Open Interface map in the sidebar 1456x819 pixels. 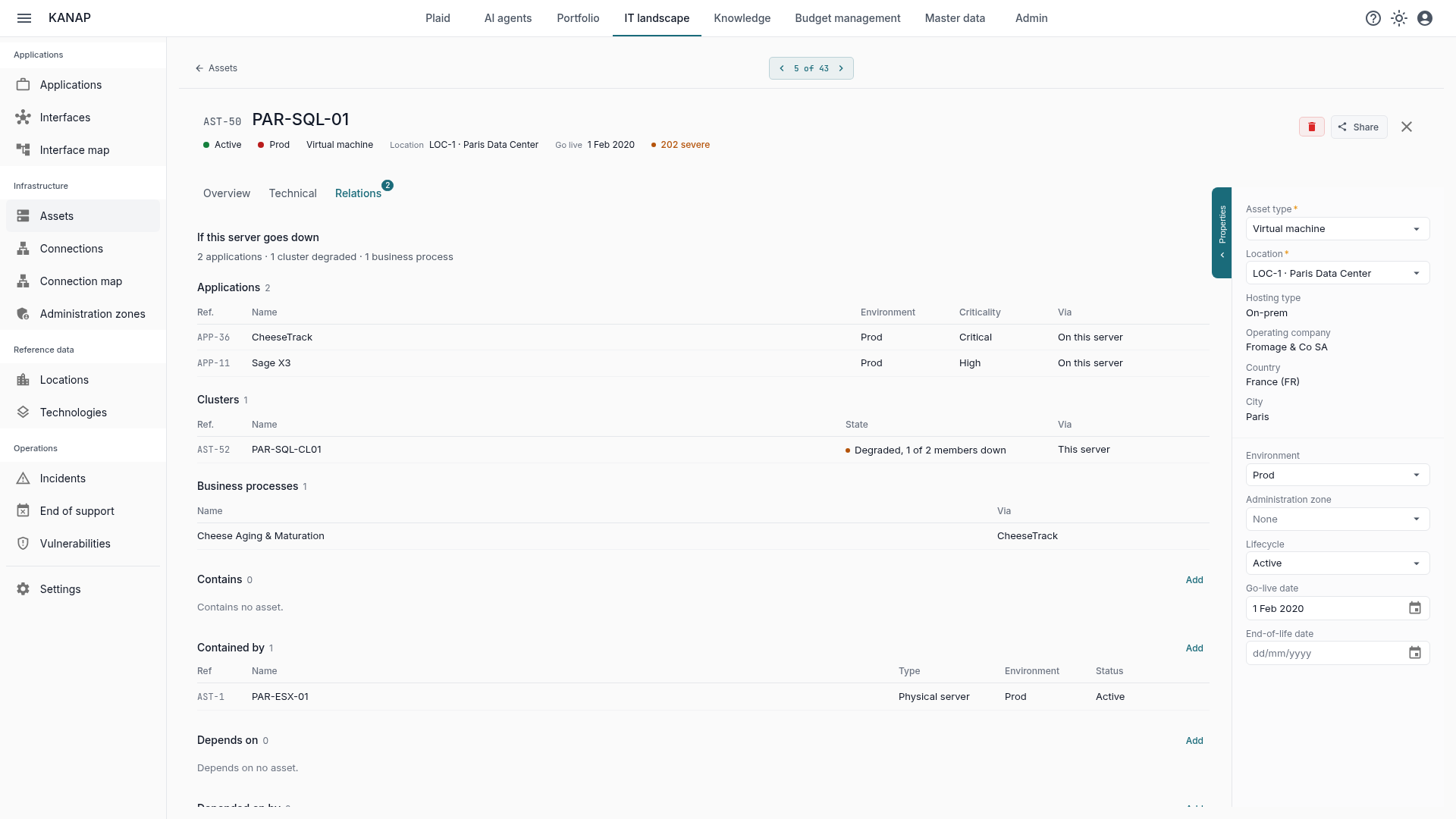[83, 150]
